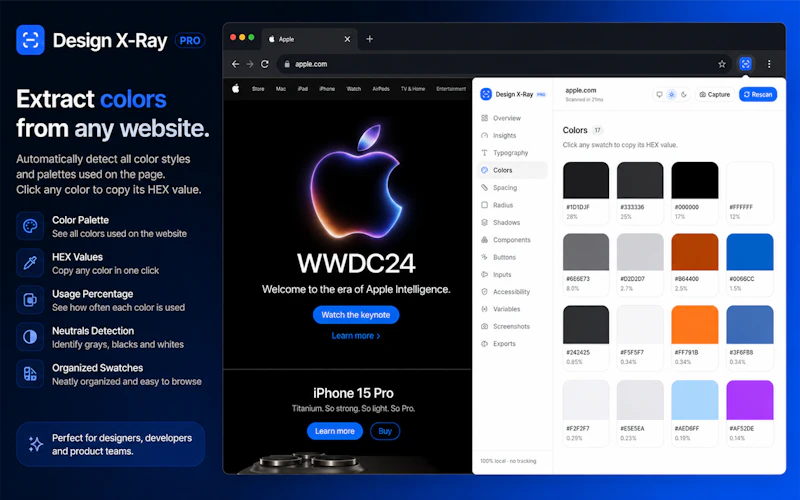Click the Capture button

pos(714,94)
